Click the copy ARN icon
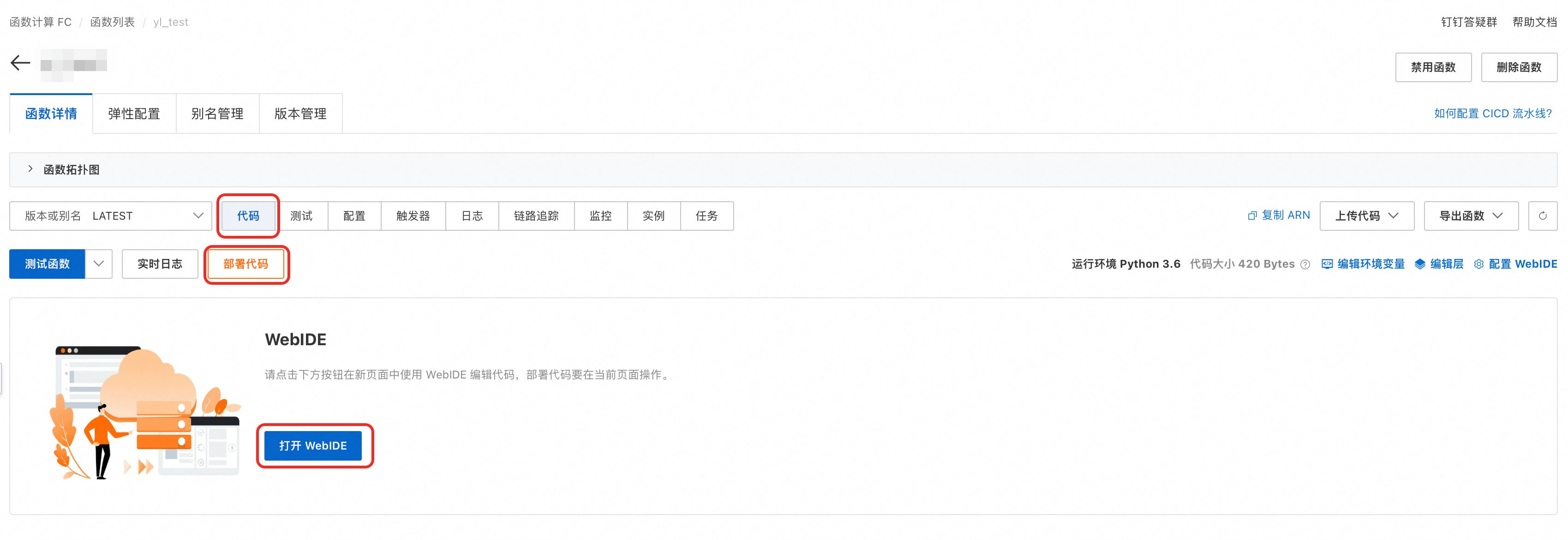This screenshot has width=1568, height=540. [x=1252, y=216]
